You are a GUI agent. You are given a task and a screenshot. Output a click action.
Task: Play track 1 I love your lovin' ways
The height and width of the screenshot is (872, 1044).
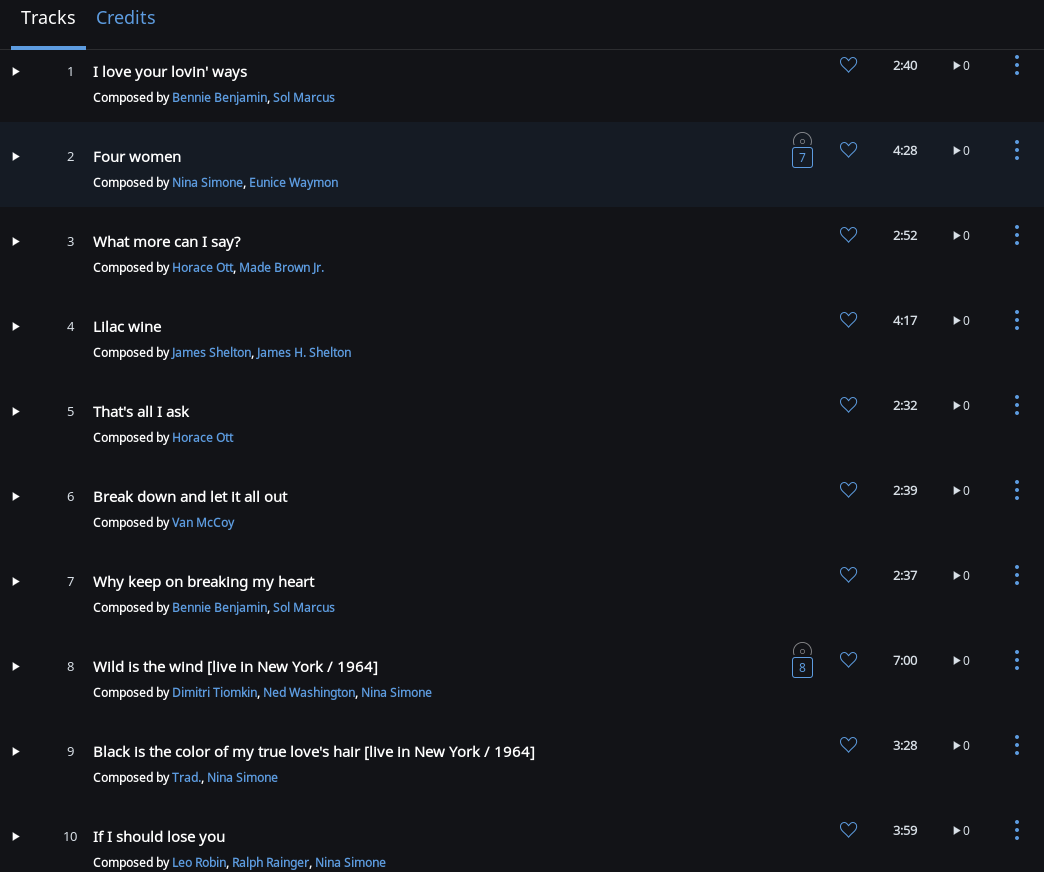point(16,72)
